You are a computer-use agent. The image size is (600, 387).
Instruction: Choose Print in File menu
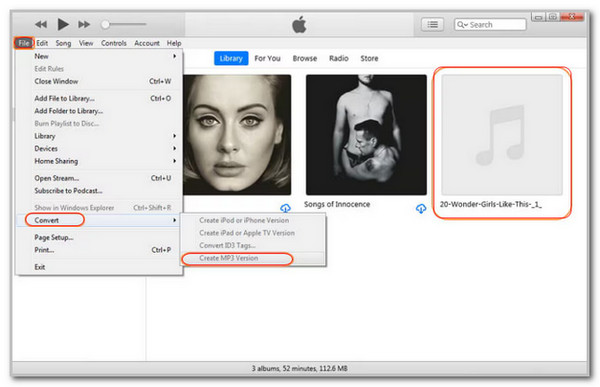pos(99,250)
